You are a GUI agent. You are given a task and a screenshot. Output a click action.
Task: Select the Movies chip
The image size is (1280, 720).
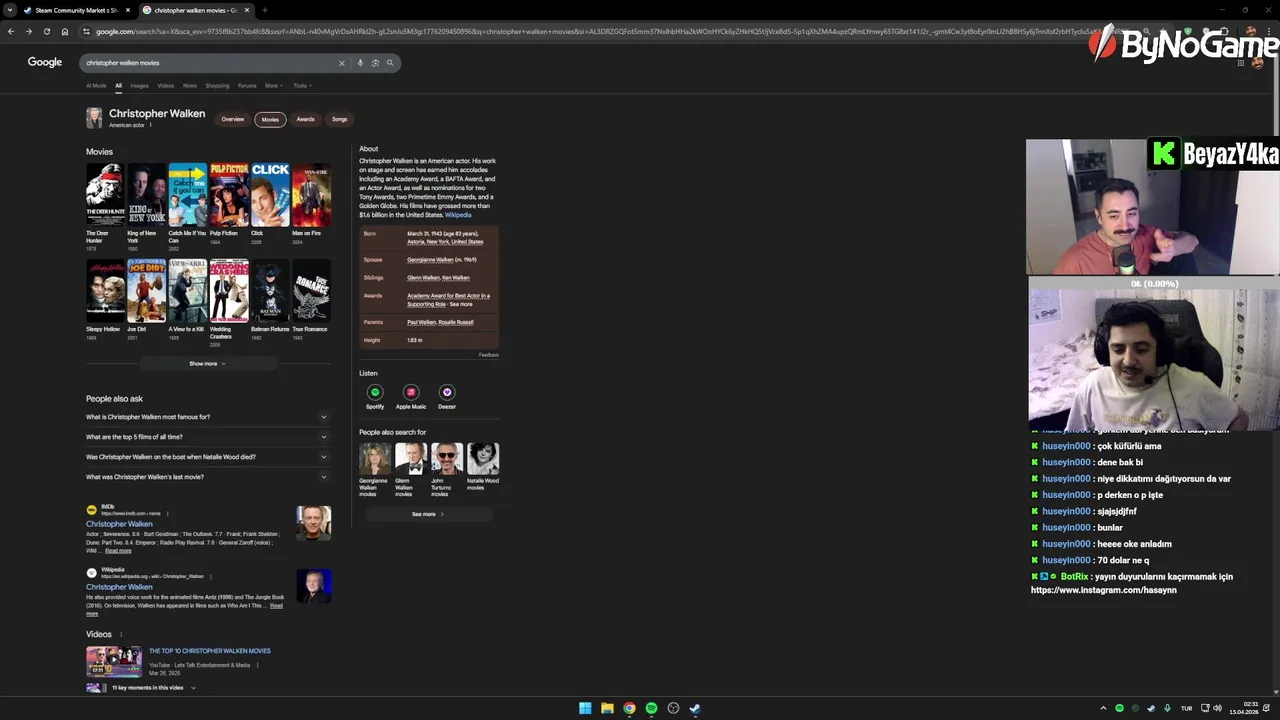(270, 119)
